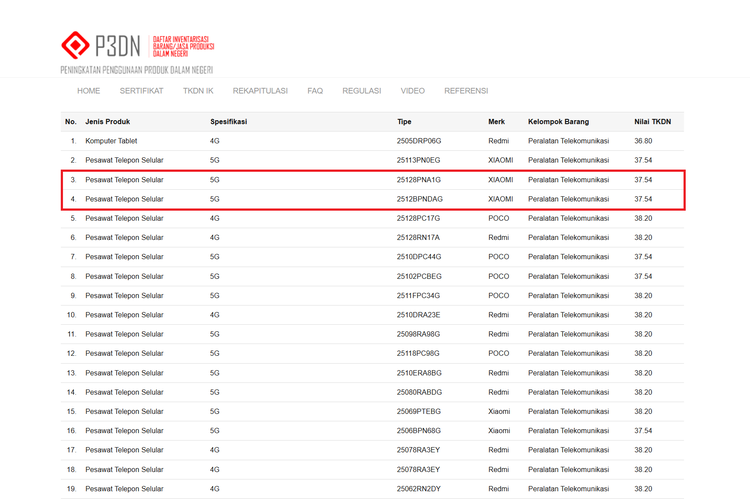Click type 2512BPNDAG in row 4
750x500 pixels.
[419, 199]
